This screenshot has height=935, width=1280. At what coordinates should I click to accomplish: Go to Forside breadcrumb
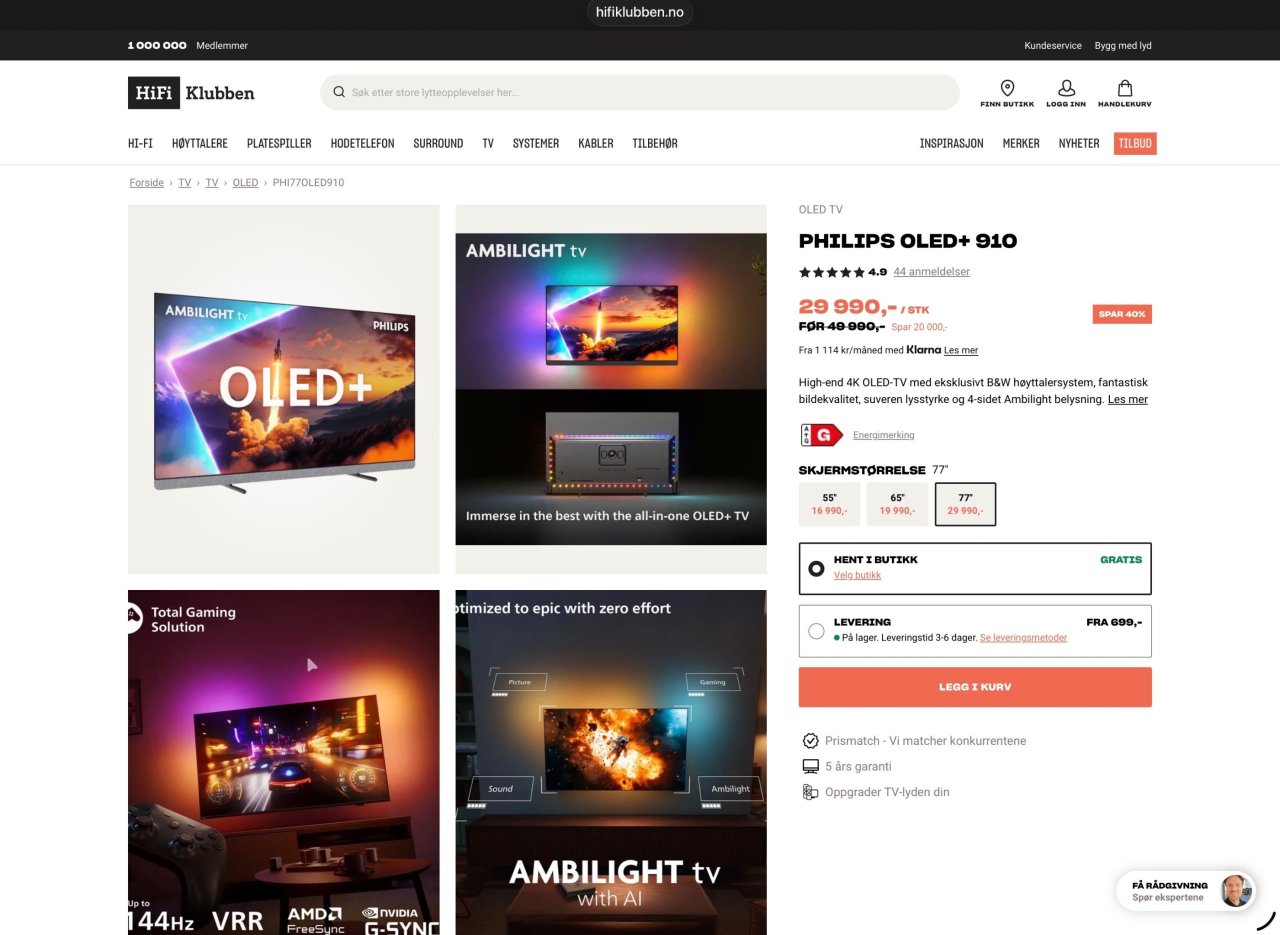pyautogui.click(x=147, y=183)
